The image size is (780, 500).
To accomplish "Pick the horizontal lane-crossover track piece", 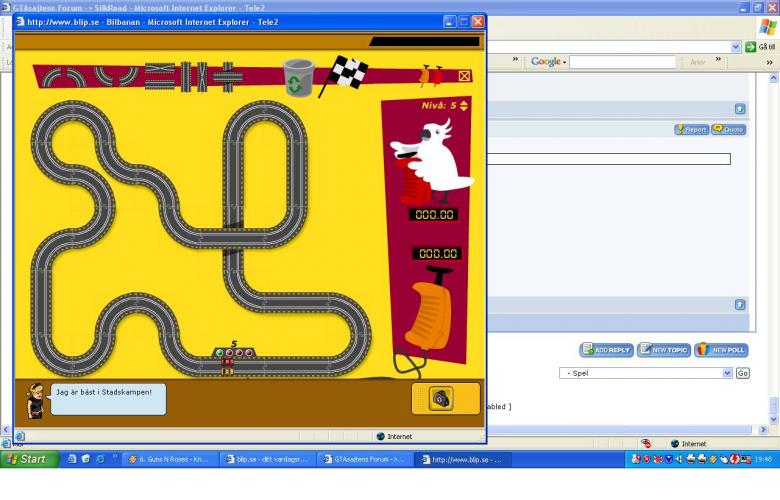I will tap(160, 68).
